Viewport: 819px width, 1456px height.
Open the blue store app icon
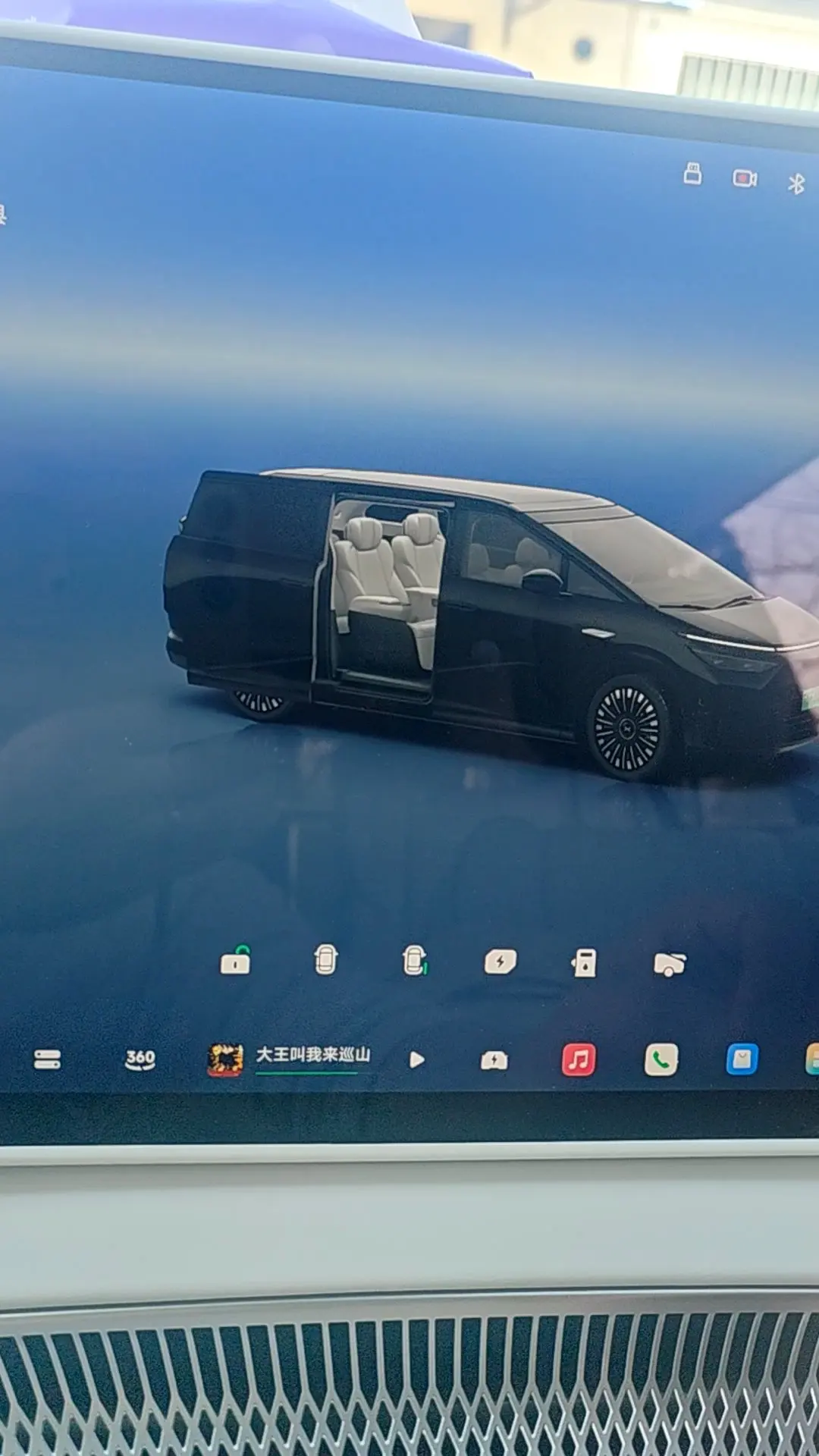(742, 1060)
